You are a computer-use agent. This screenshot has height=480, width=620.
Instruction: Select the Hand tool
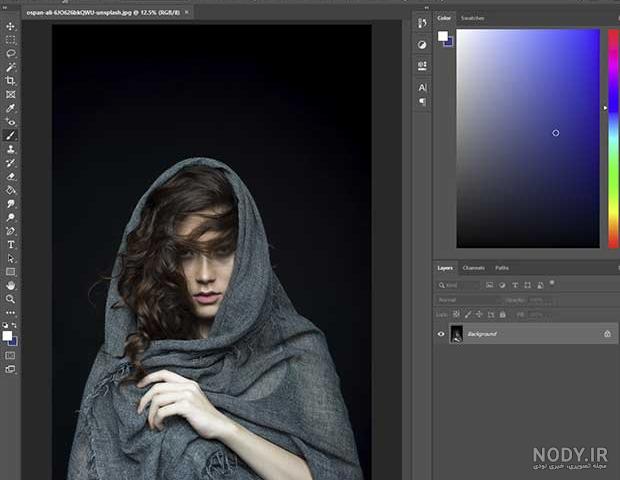[x=11, y=285]
